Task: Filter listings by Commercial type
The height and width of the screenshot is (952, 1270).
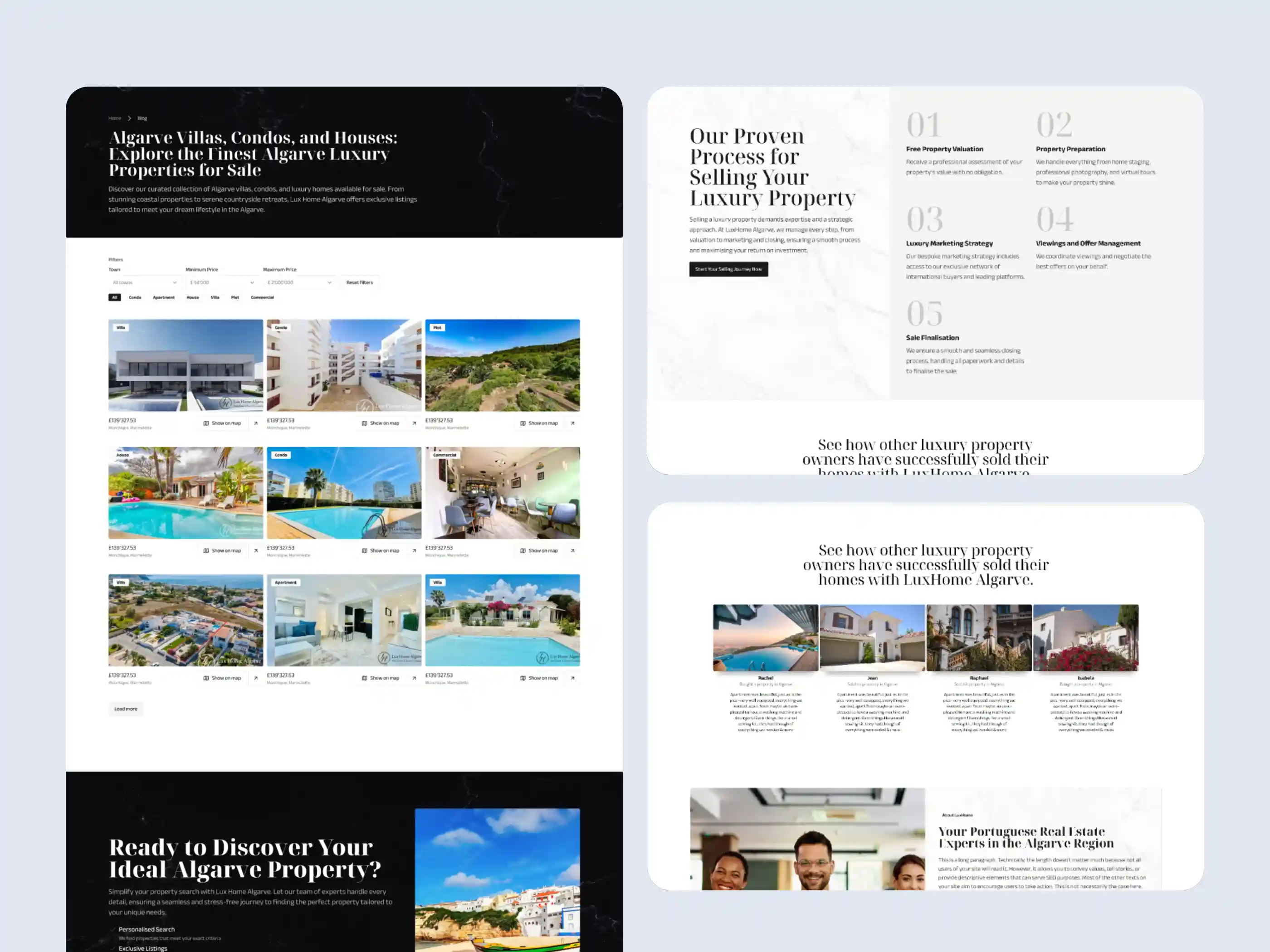Action: (x=262, y=297)
